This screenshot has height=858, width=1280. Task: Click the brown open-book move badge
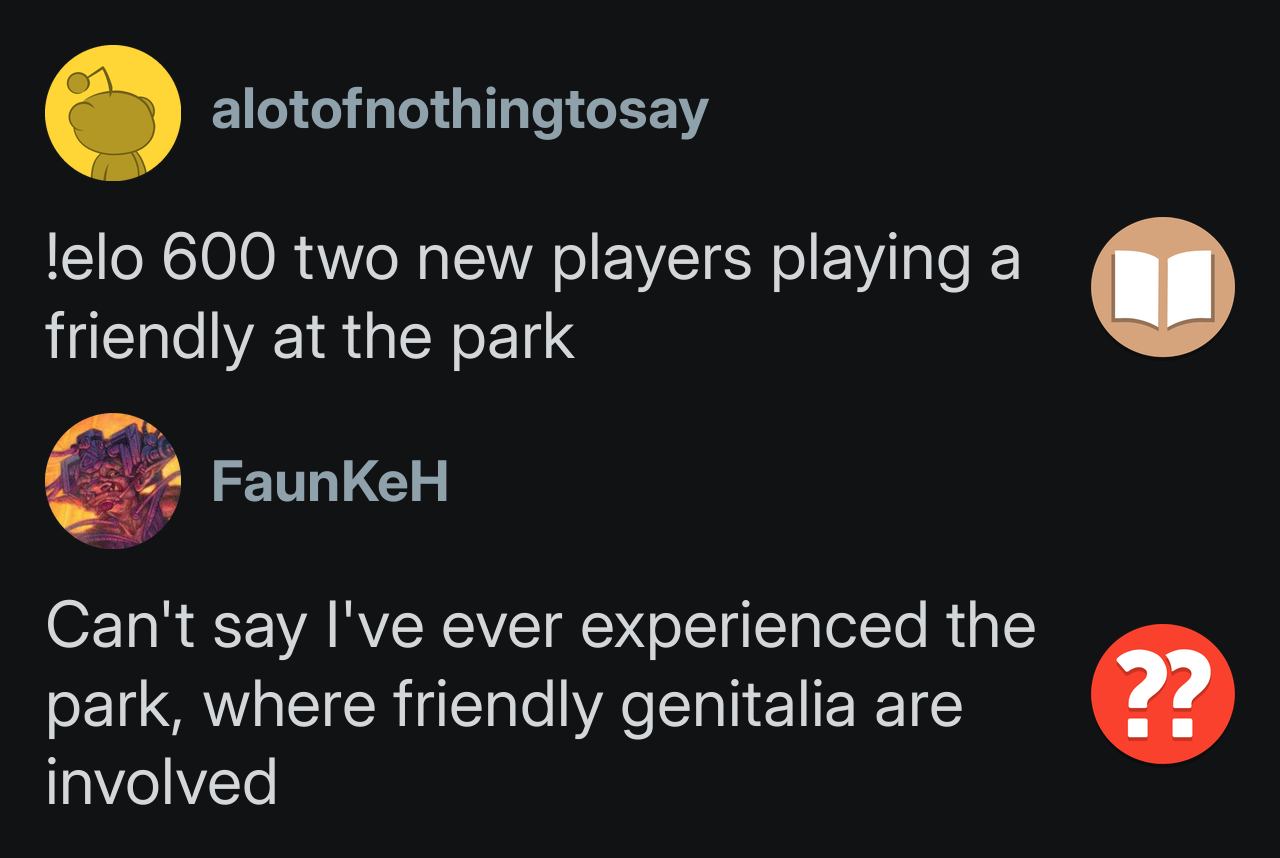pos(1162,287)
